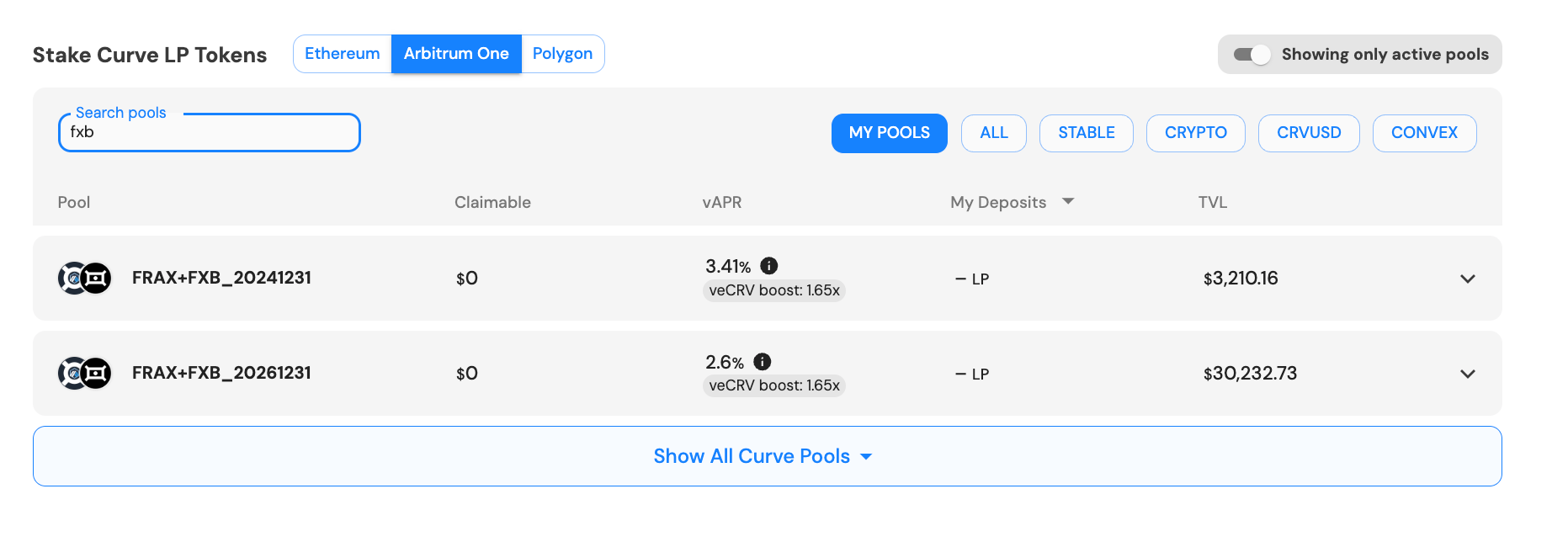This screenshot has height=542, width=1568.
Task: Filter pools by ALL
Action: 993,133
